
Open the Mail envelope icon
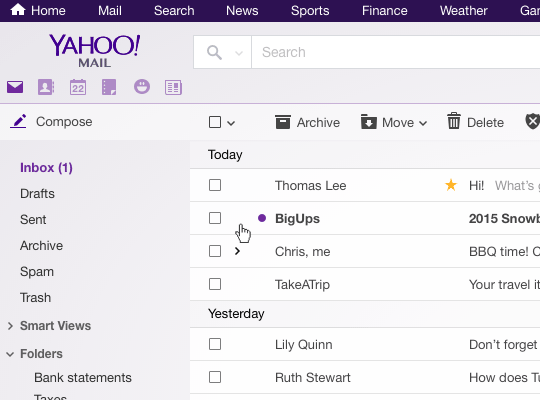[x=15, y=87]
